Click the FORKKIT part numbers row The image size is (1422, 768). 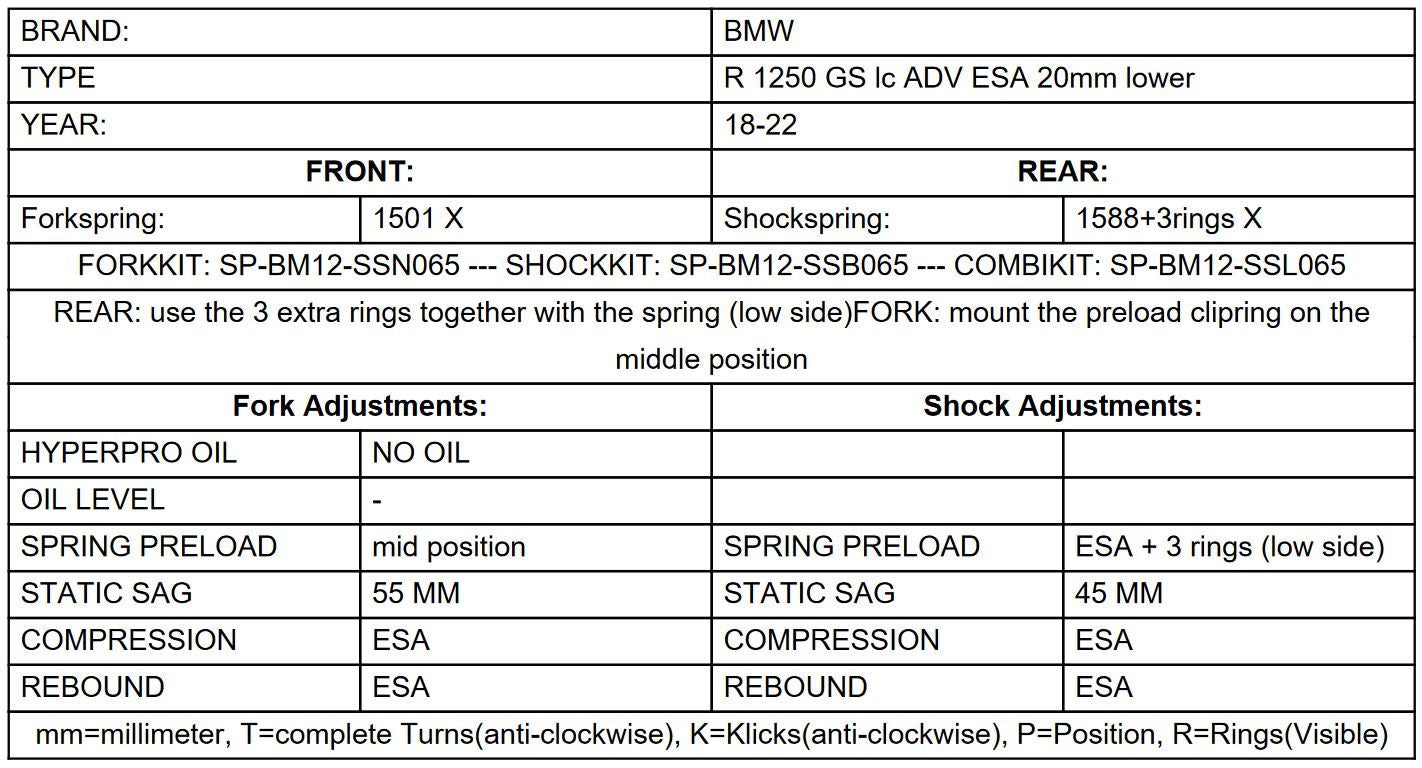711,265
